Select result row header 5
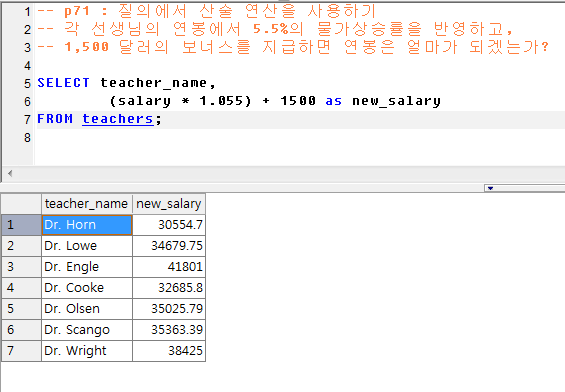This screenshot has height=392, width=565. pyautogui.click(x=21, y=308)
